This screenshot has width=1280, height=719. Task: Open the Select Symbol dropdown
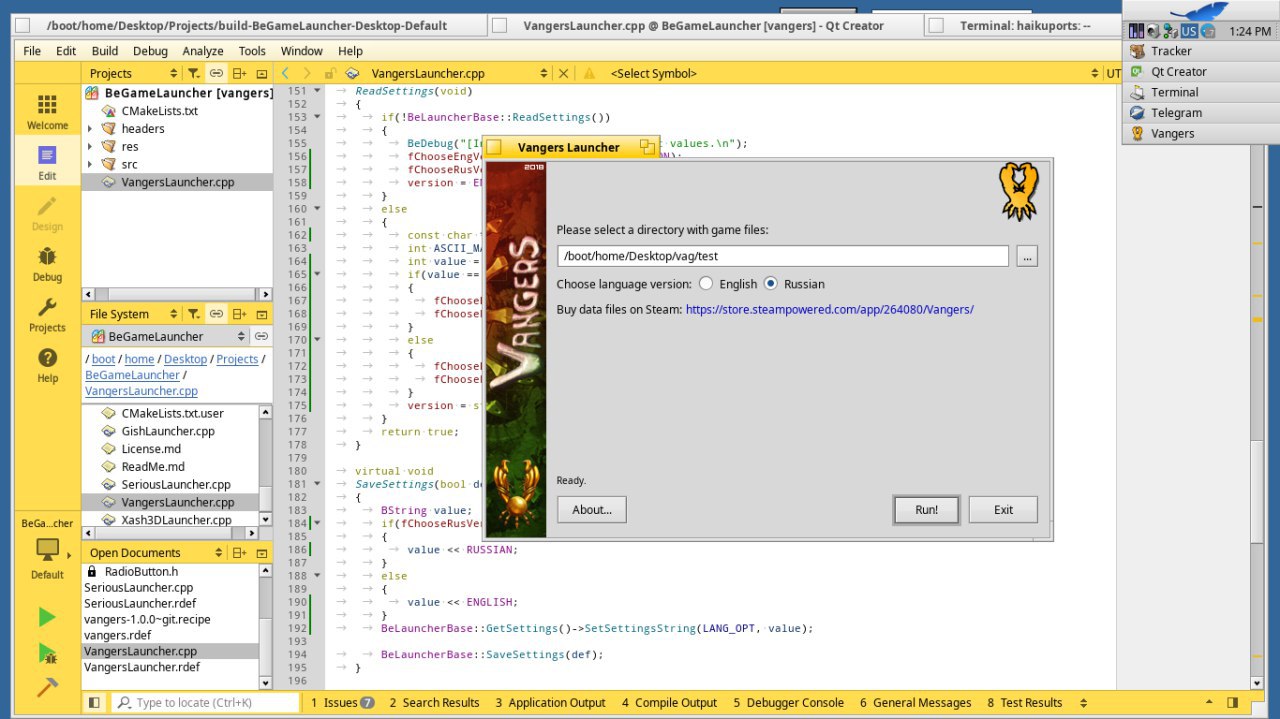852,73
